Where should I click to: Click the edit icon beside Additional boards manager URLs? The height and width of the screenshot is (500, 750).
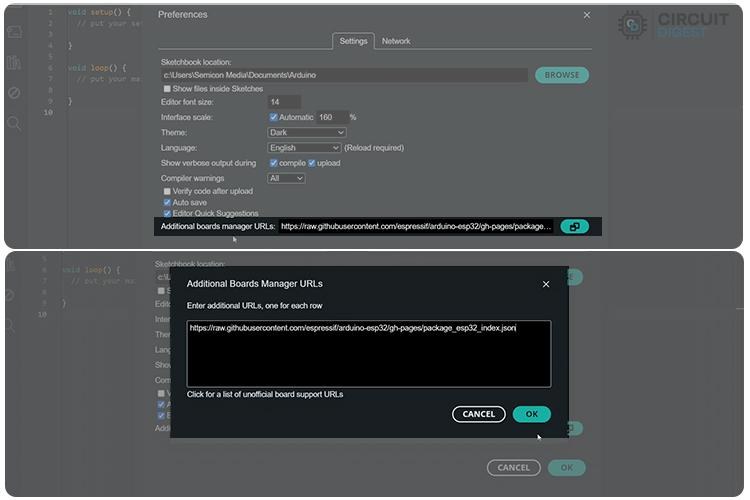pyautogui.click(x=574, y=226)
